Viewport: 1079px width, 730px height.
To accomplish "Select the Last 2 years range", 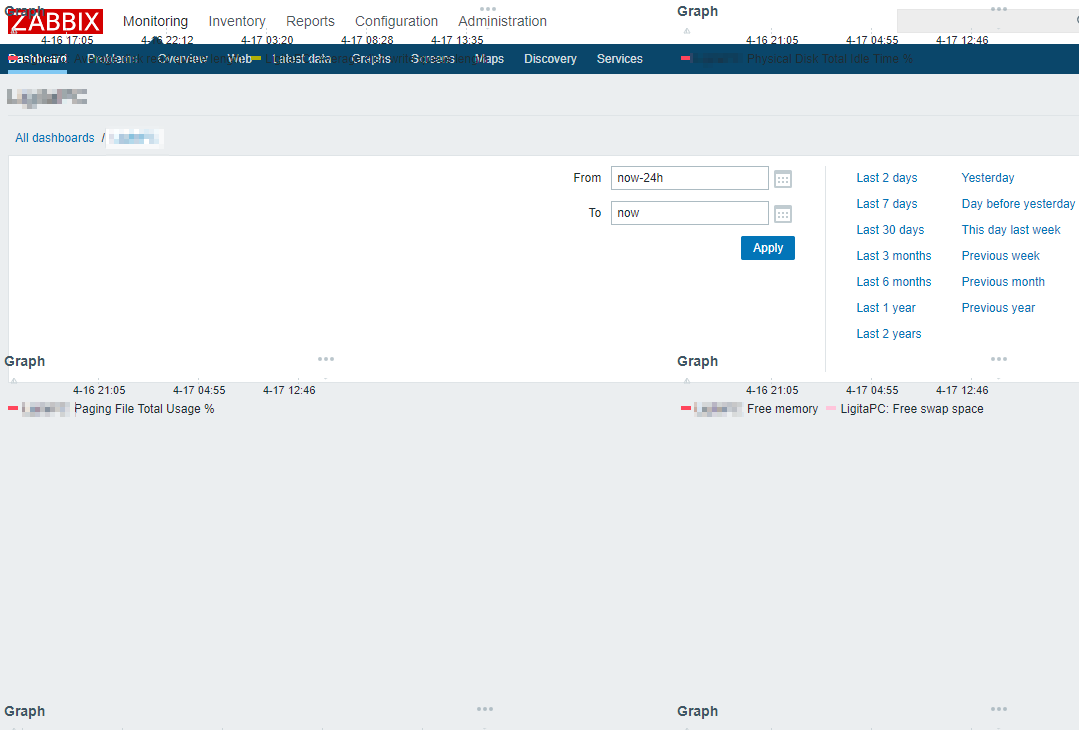I will click(x=889, y=334).
